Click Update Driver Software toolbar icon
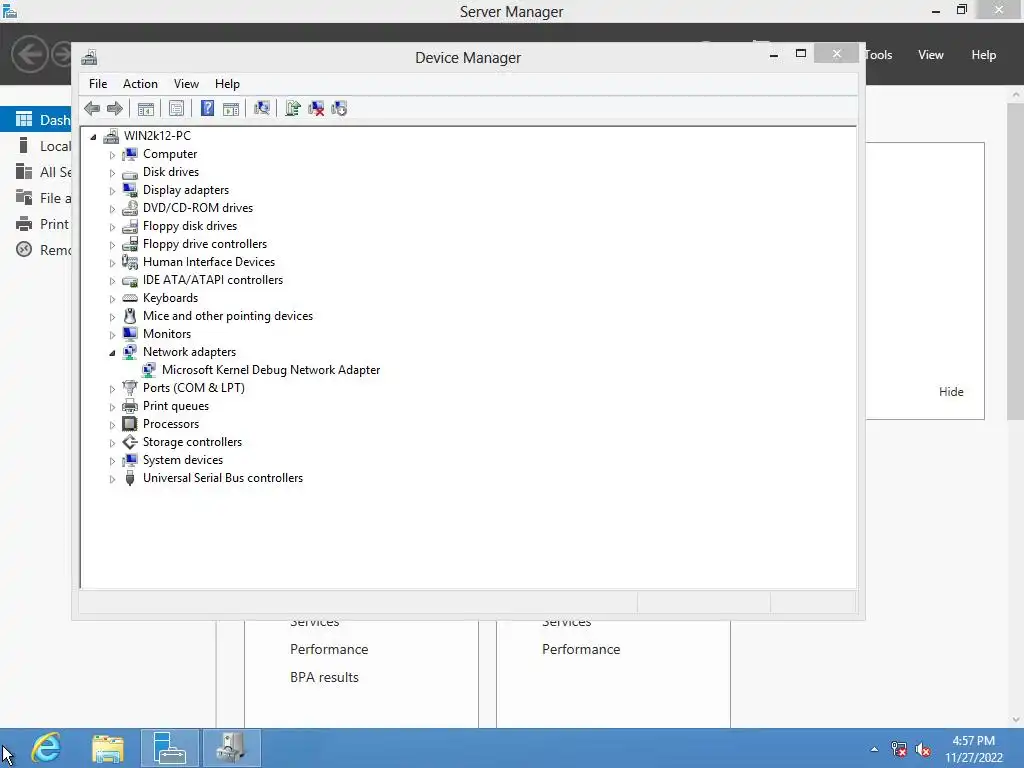1024x768 pixels. (293, 108)
